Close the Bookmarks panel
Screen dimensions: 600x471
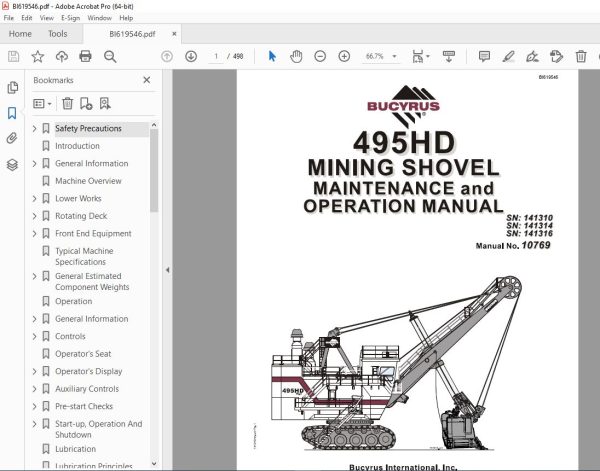pos(147,80)
